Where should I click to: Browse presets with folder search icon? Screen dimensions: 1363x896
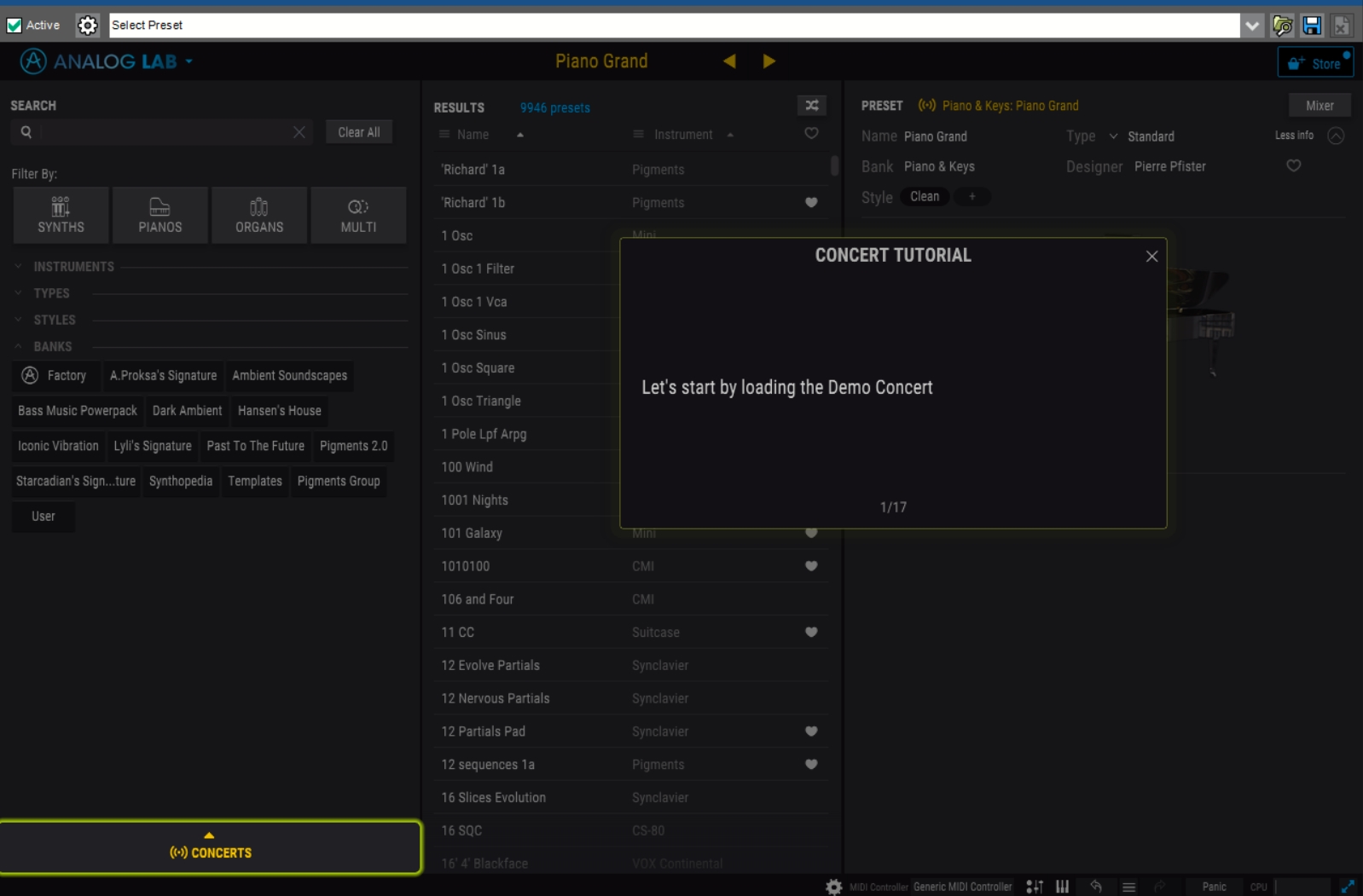click(1282, 26)
